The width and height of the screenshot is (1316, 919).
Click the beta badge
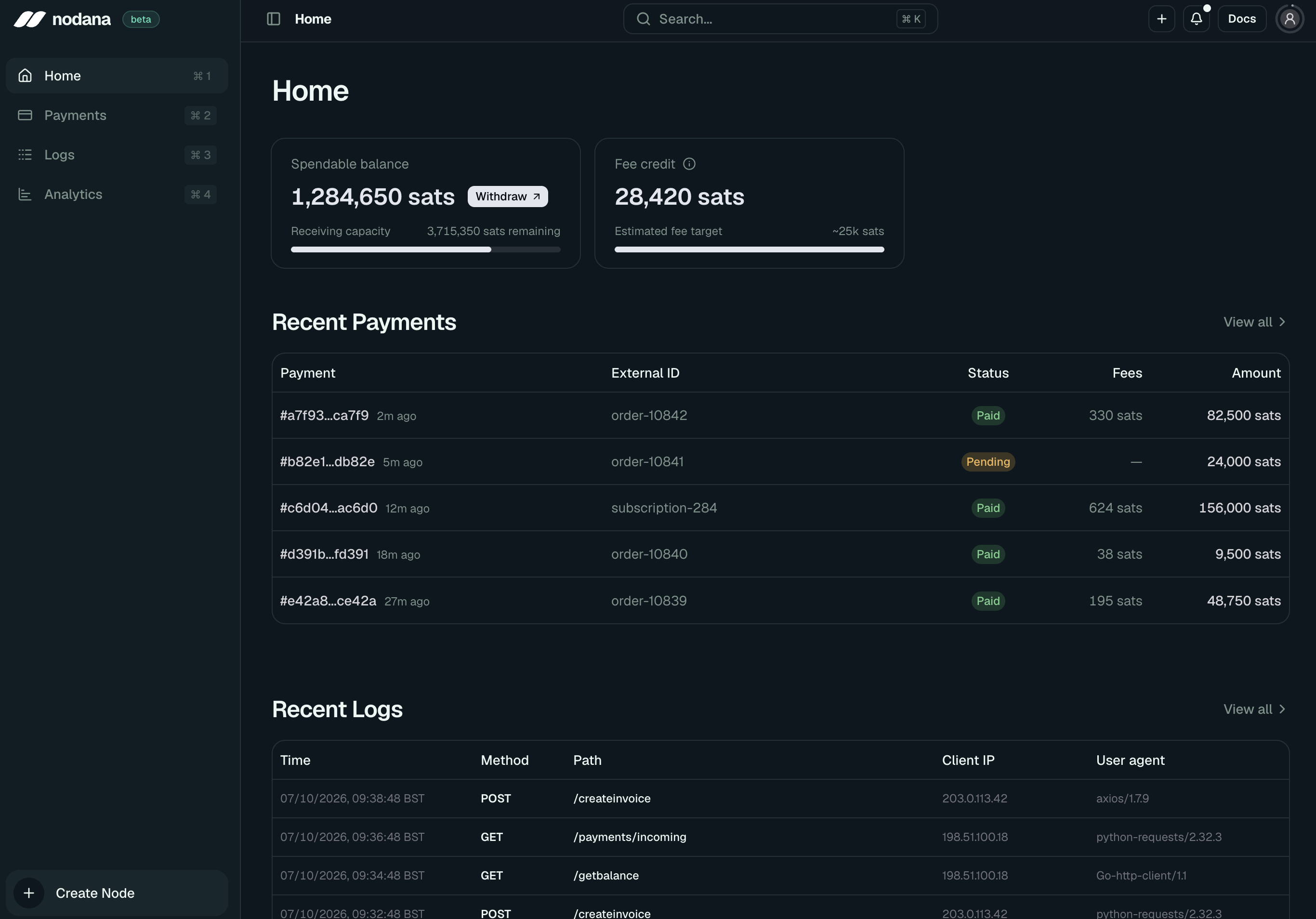tap(141, 19)
